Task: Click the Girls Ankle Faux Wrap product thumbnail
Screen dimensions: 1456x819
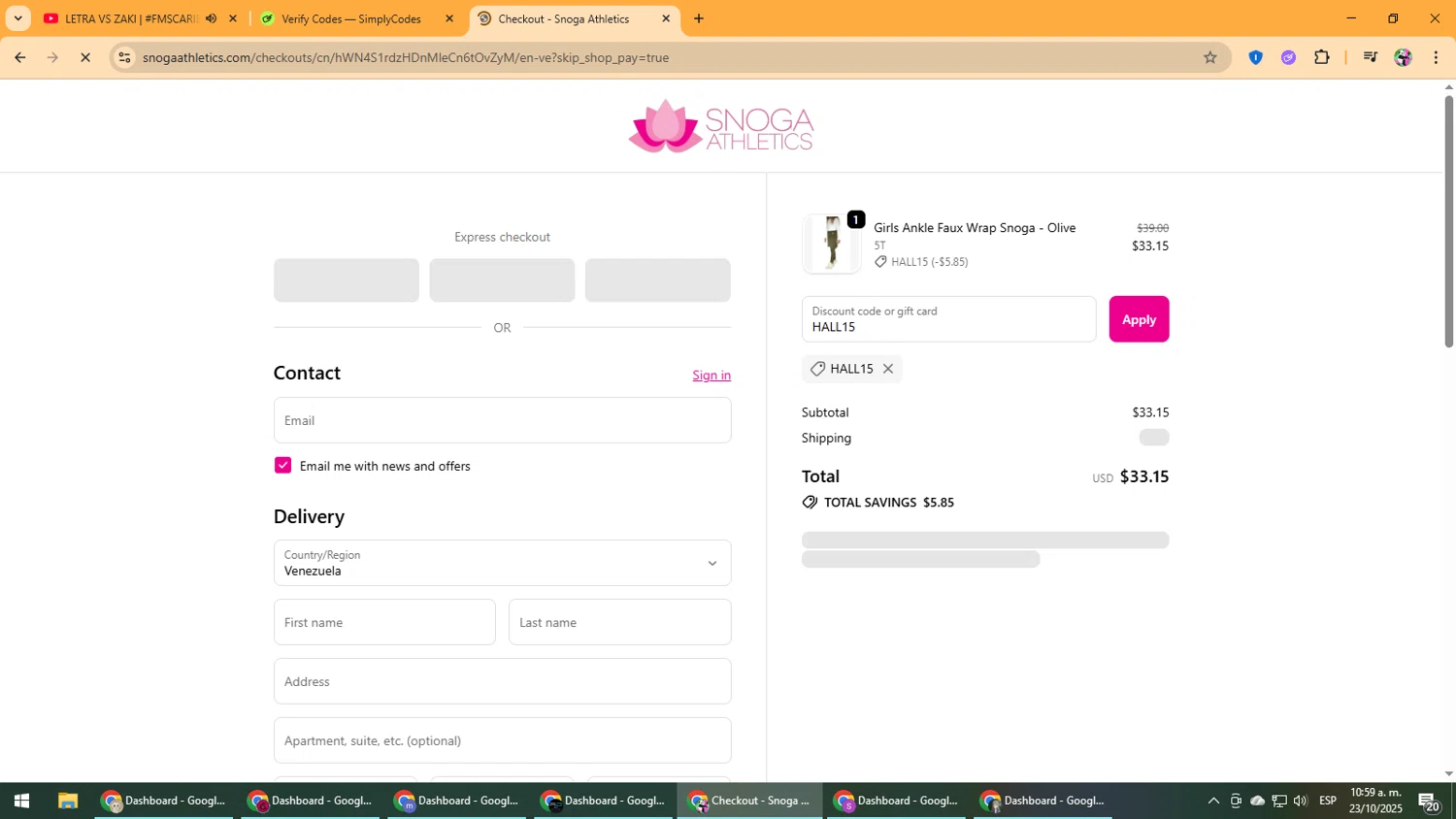Action: [x=832, y=244]
